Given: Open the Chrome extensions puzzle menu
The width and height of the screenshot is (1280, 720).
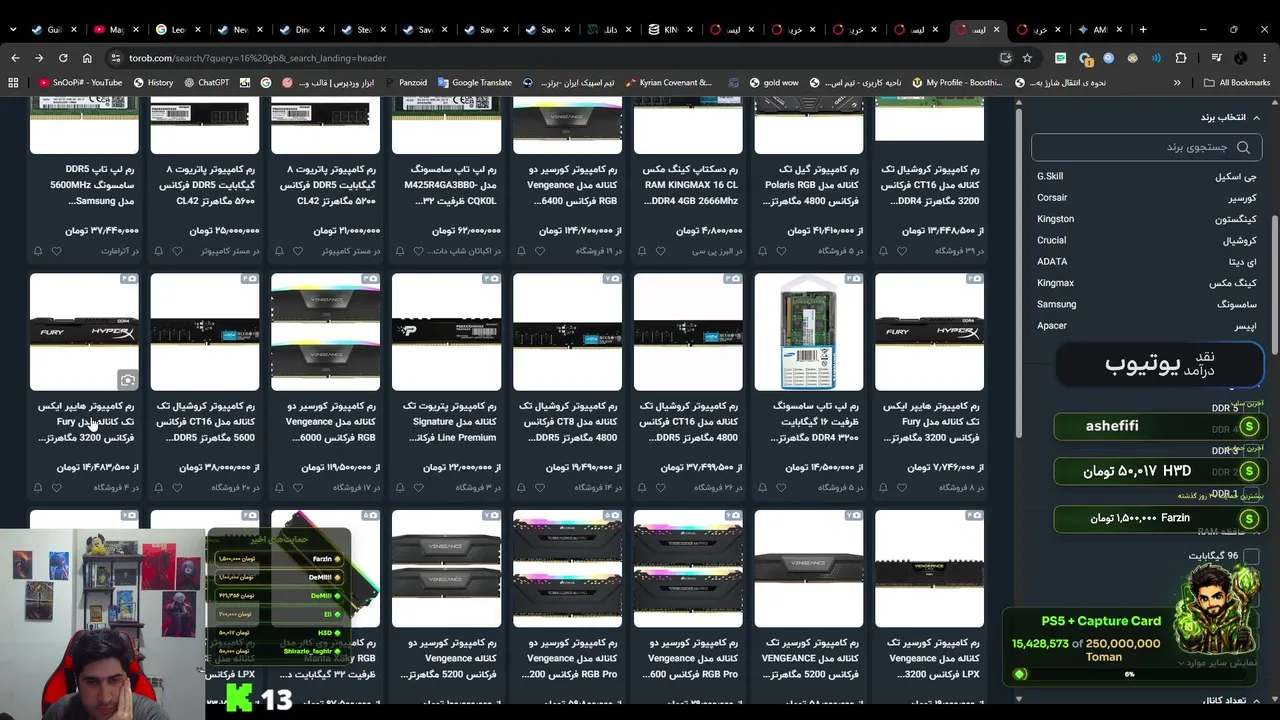Looking at the screenshot, I should 1181,58.
